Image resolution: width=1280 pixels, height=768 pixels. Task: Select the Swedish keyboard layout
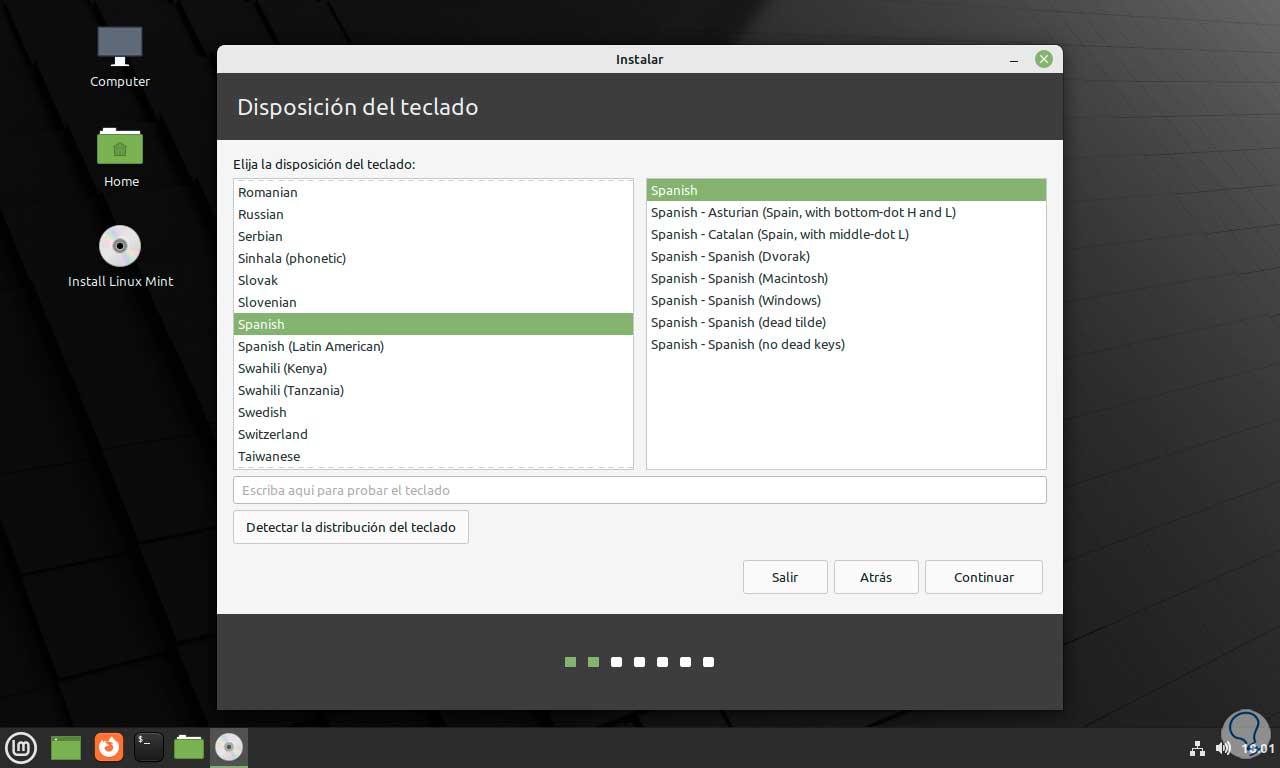[x=262, y=412]
